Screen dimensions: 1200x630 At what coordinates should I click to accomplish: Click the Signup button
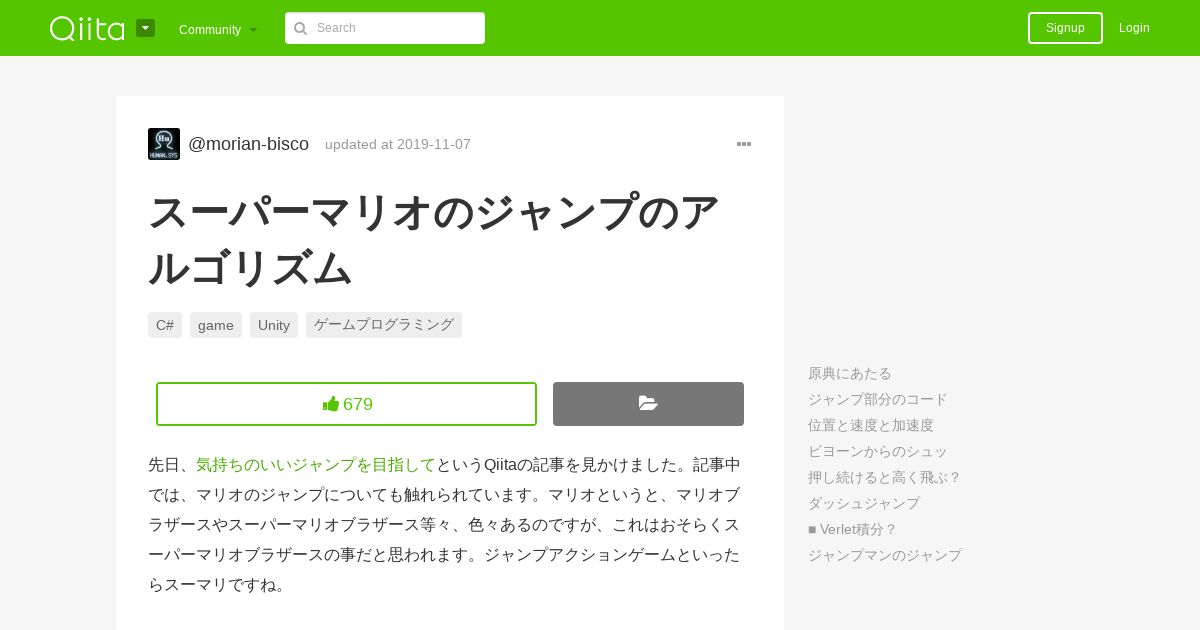[x=1065, y=28]
